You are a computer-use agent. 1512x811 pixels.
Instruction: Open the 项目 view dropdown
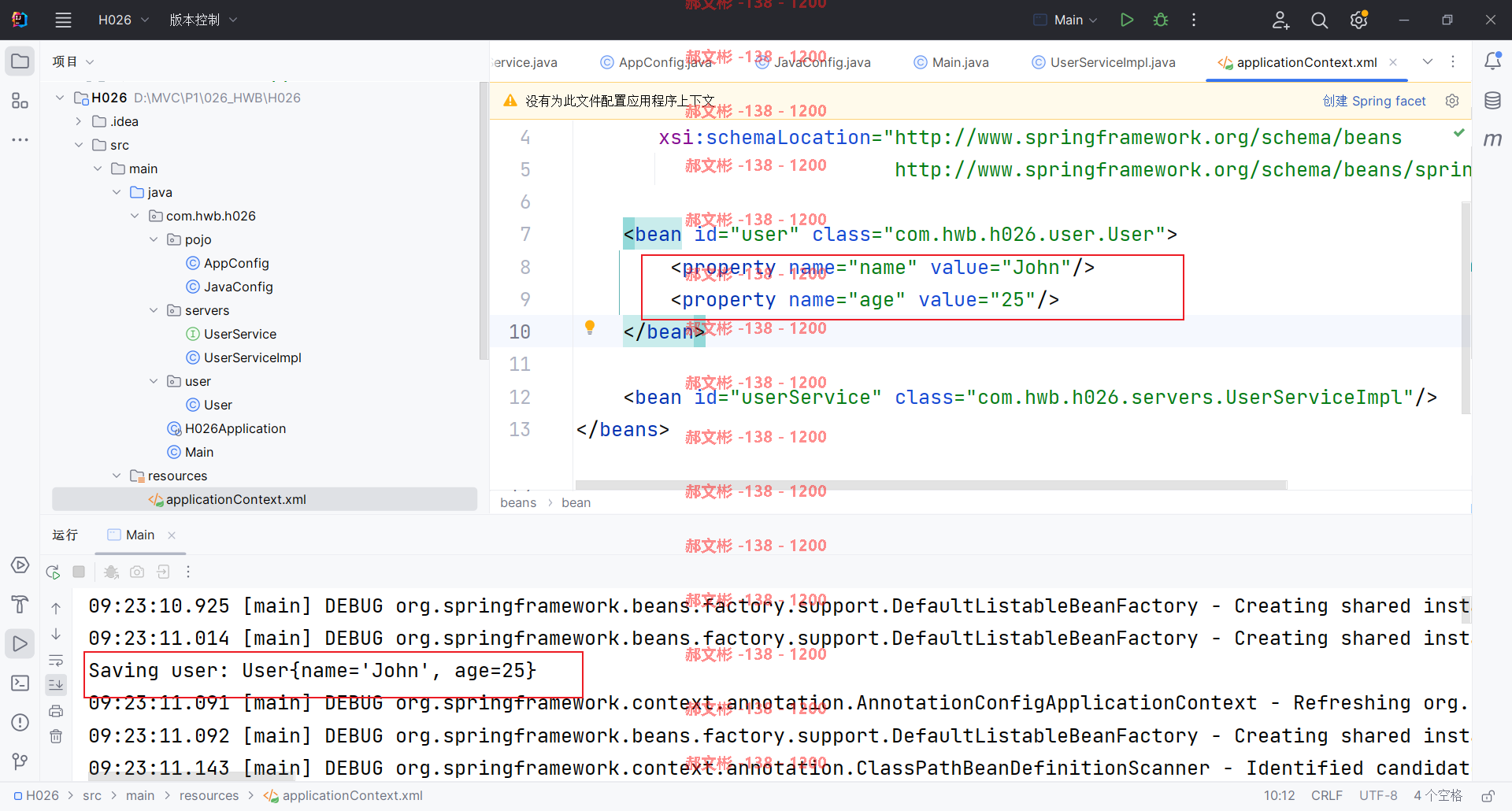click(x=73, y=61)
